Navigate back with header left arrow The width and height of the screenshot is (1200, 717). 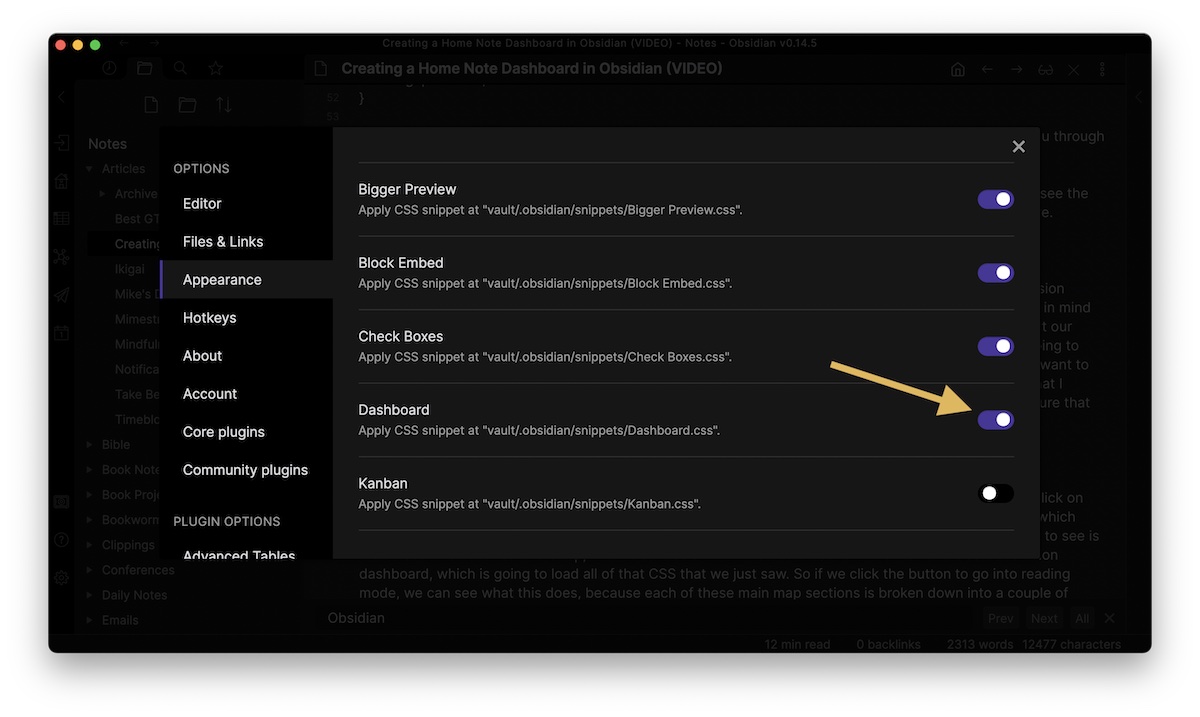(987, 69)
